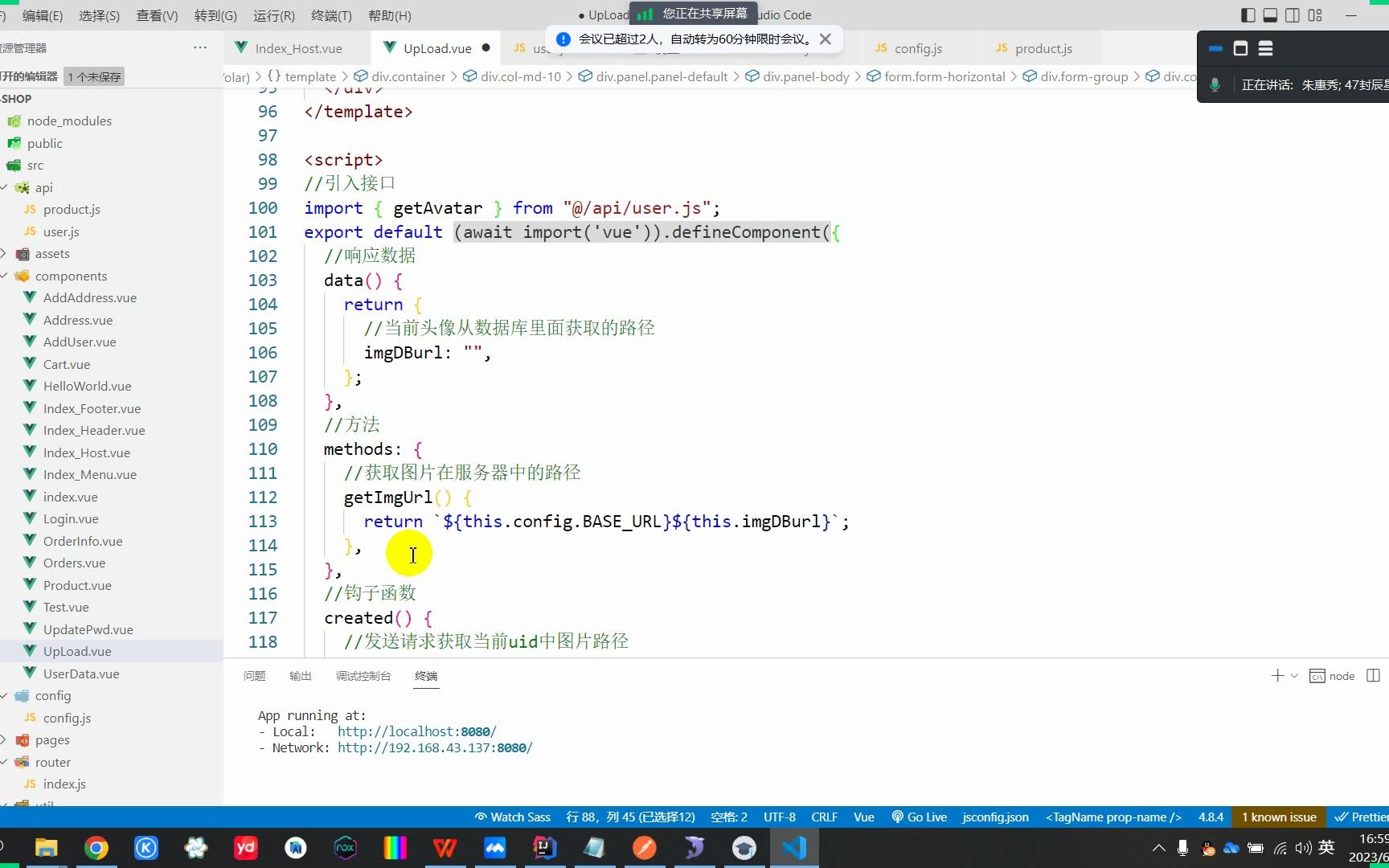Viewport: 1389px width, 868px height.
Task: Toggle secondary sidebar layout icon
Action: 1293,15
